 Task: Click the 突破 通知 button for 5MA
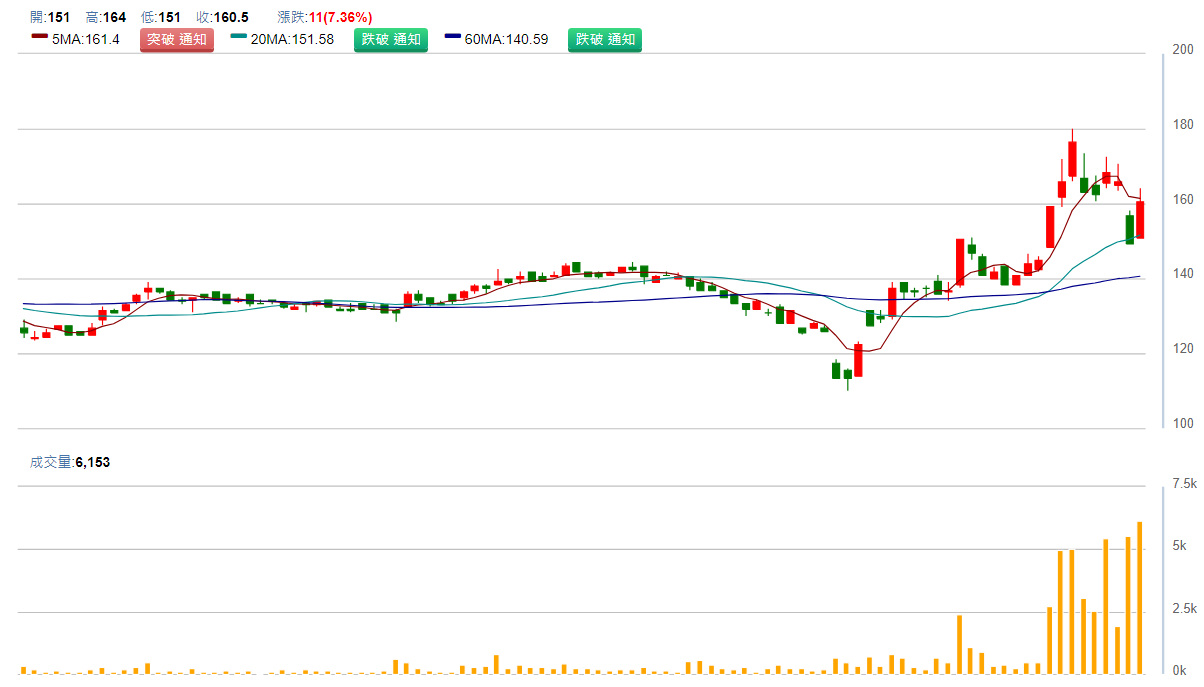tap(177, 40)
